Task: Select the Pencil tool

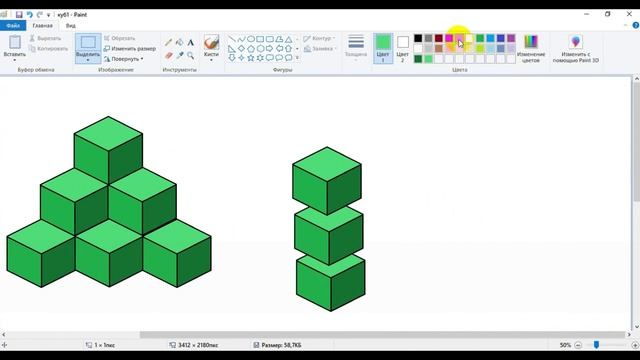Action: click(x=168, y=42)
